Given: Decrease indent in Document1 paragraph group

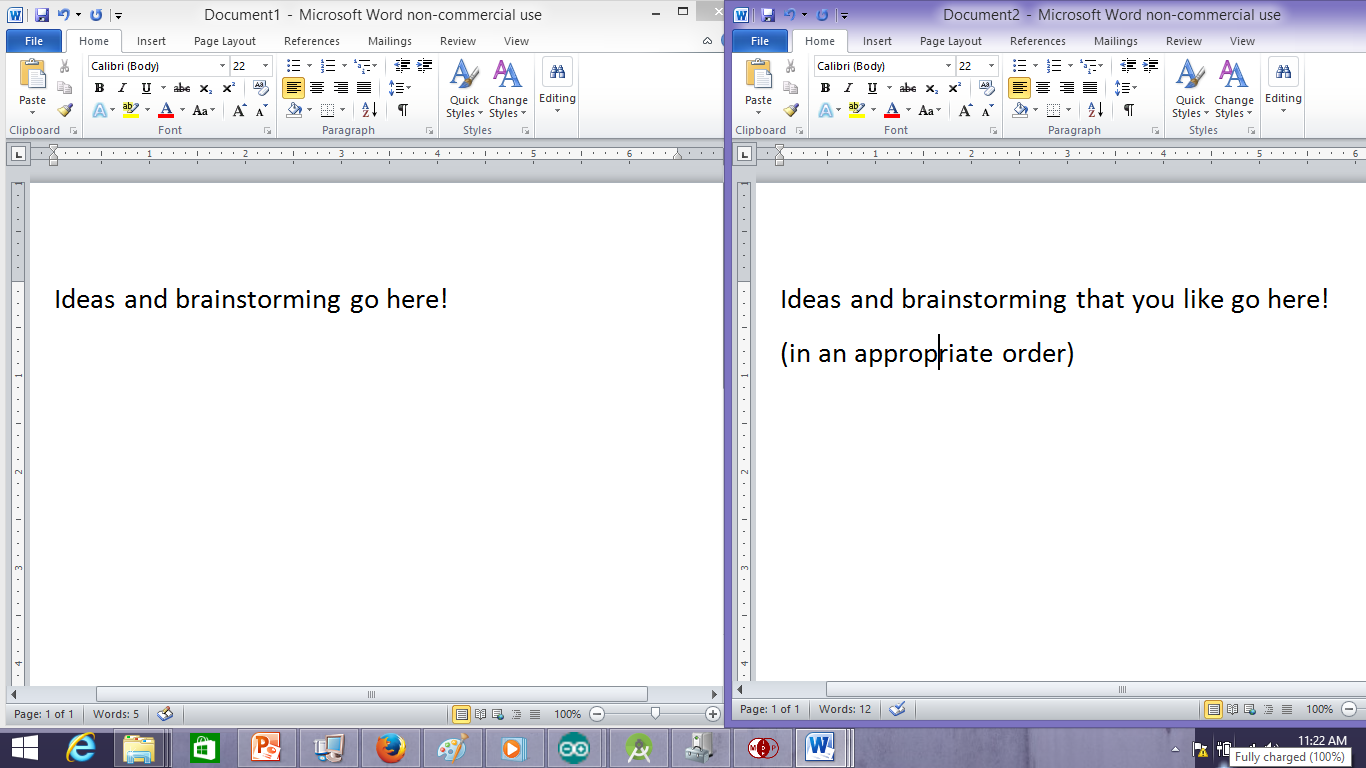Looking at the screenshot, I should click(x=402, y=66).
